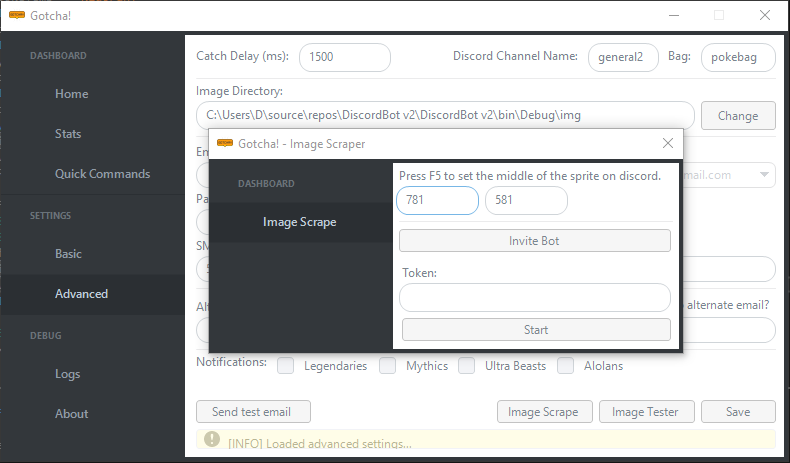The image size is (790, 463).
Task: Click the DASHBOARD header in the Image Scraper dialog
Action: [266, 183]
